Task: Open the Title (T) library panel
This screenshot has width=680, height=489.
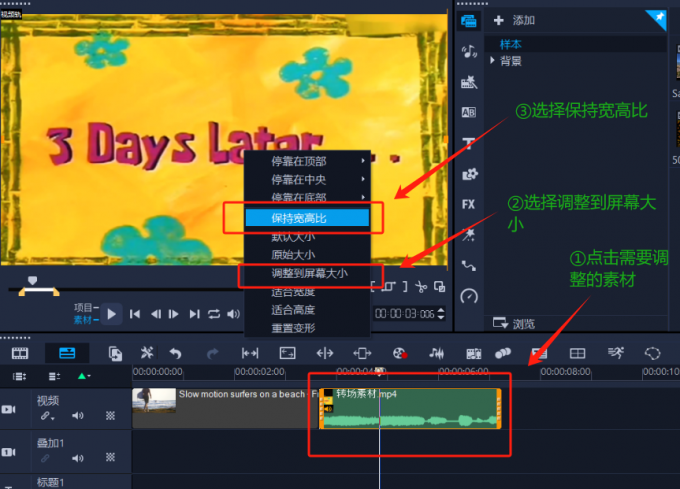Action: (x=468, y=143)
